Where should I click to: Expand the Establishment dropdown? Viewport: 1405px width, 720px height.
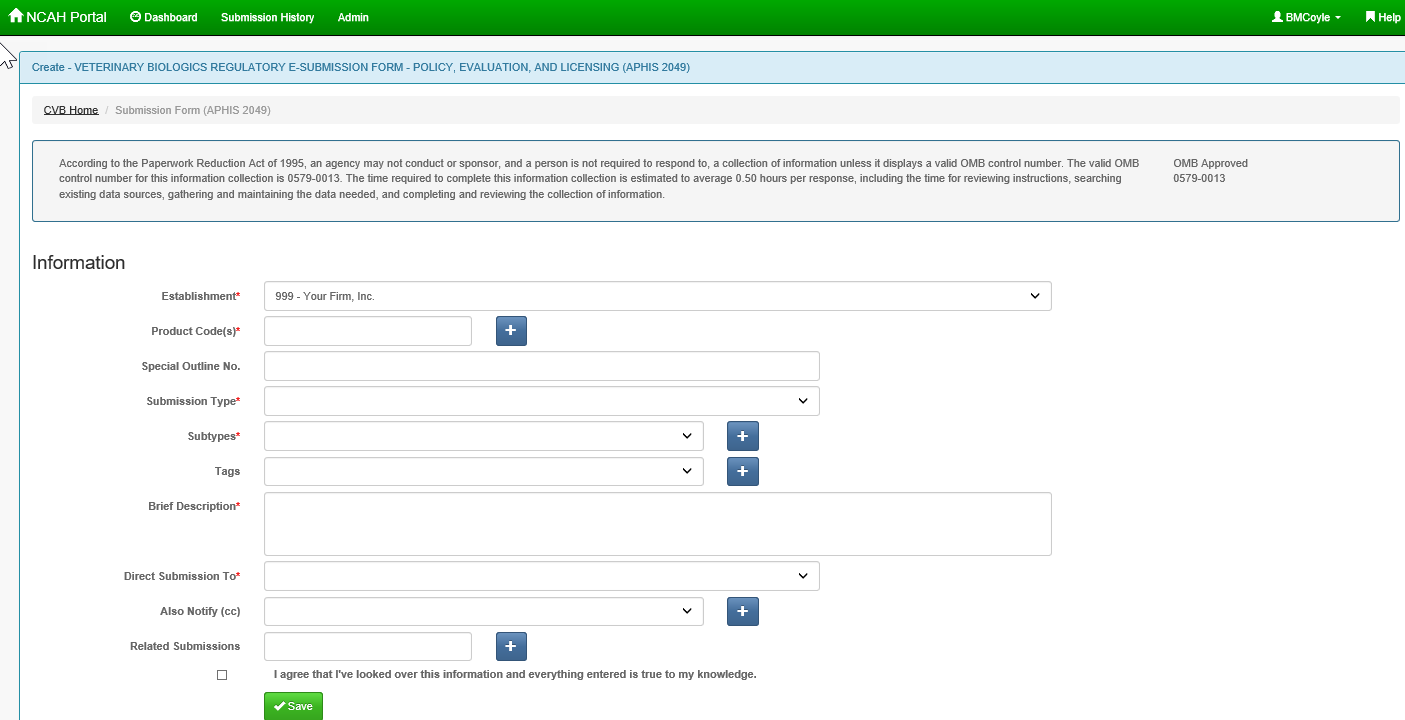657,296
